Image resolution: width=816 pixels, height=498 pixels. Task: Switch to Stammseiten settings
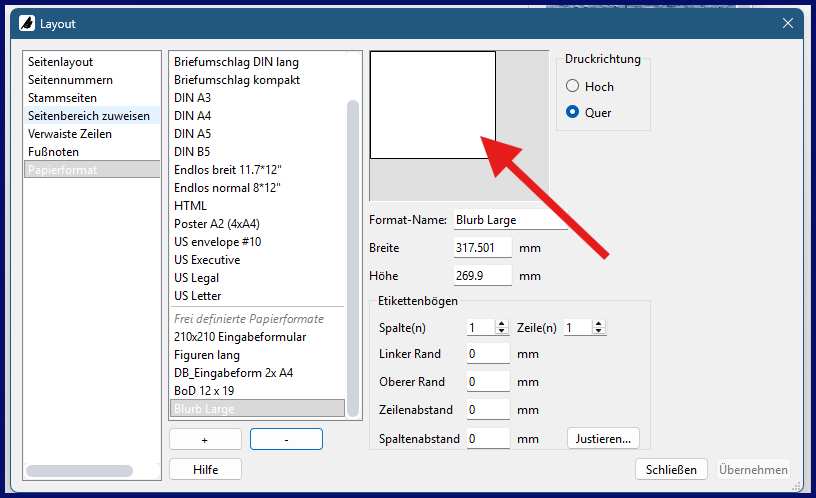(62, 98)
